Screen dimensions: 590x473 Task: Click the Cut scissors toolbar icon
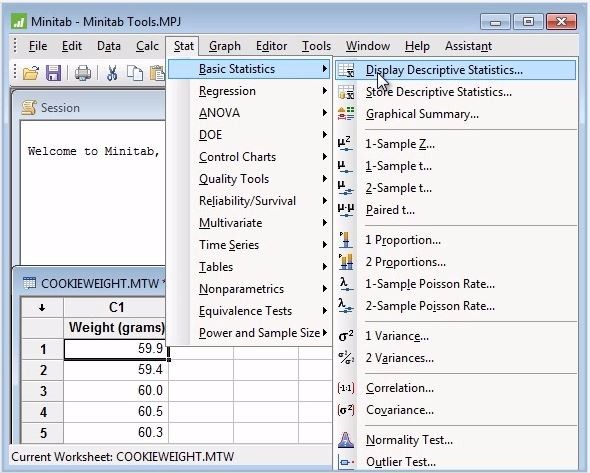[112, 73]
